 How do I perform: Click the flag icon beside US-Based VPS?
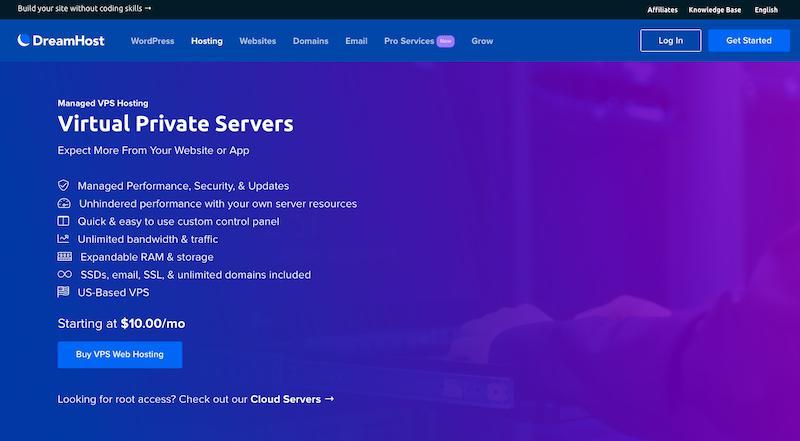tap(63, 292)
